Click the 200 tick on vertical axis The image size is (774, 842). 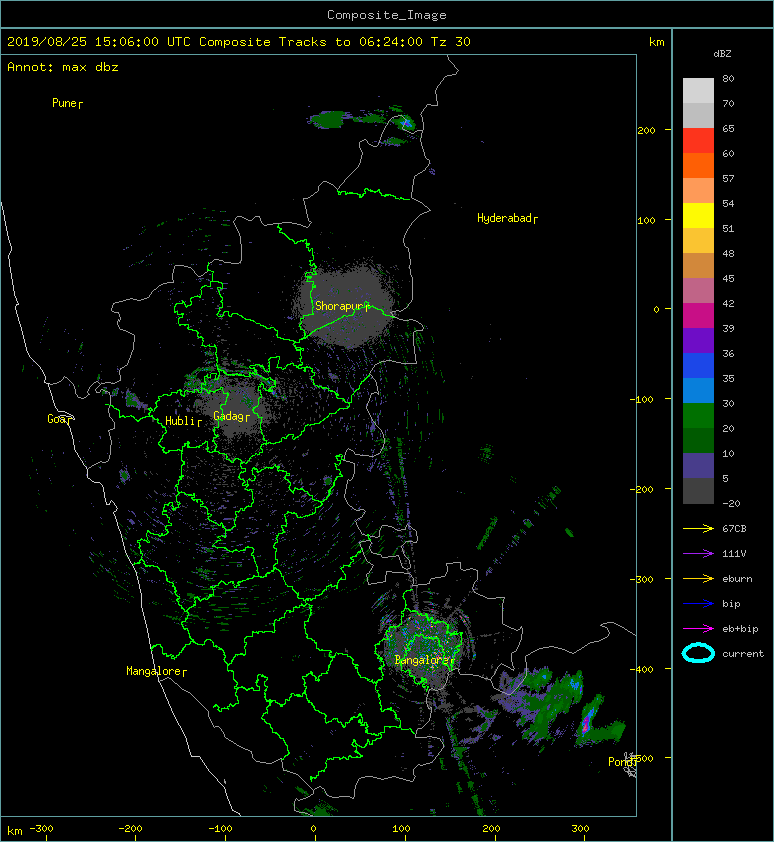pyautogui.click(x=647, y=130)
